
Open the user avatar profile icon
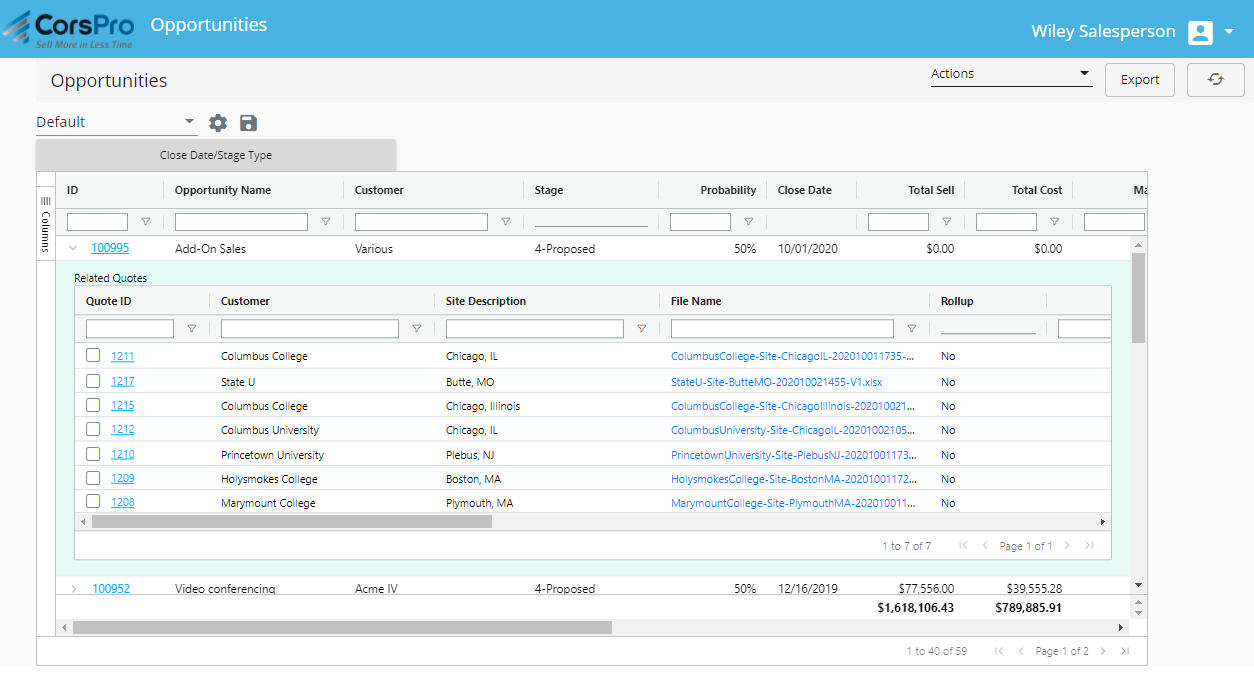[x=1200, y=31]
